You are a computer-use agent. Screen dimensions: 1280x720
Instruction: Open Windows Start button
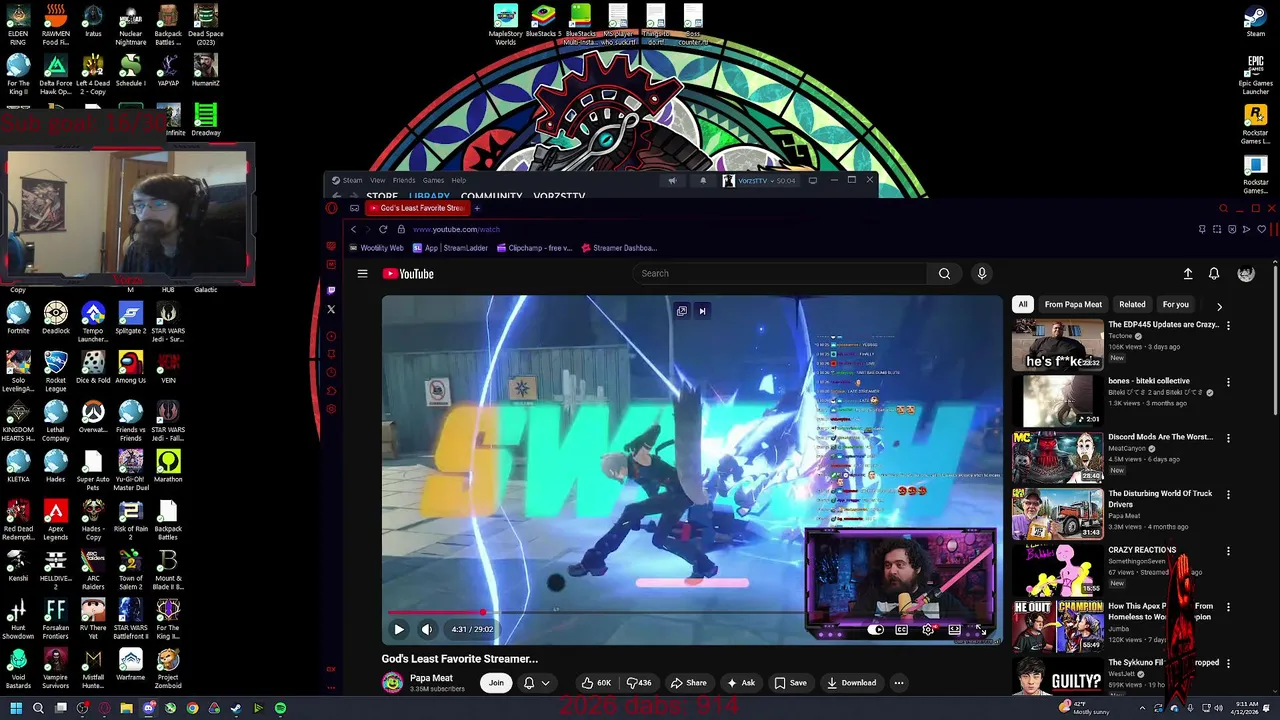click(15, 708)
